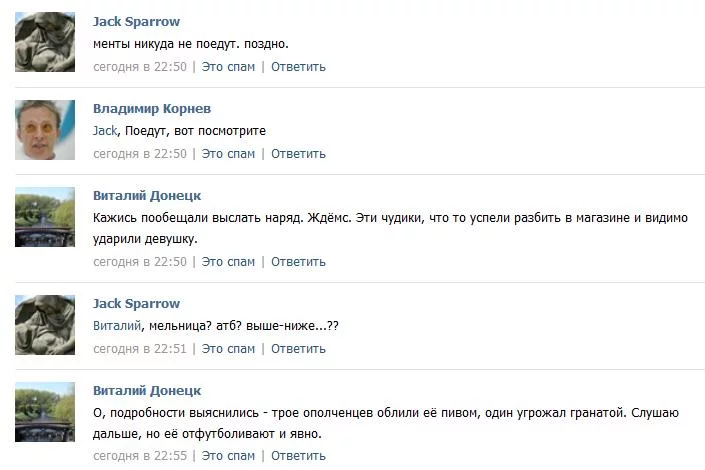Open Jack Sparrow's profile from the first comment name
This screenshot has height=470, width=705.
tap(136, 21)
